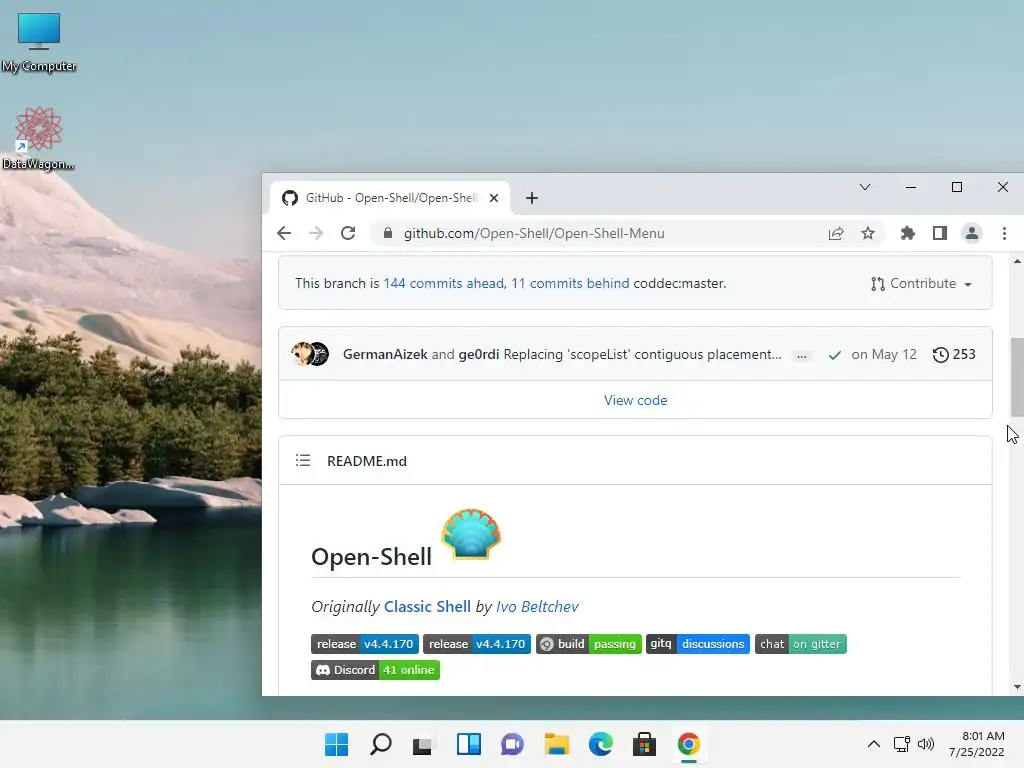Open Task View on taskbar
Image resolution: width=1024 pixels, height=768 pixels.
point(423,744)
